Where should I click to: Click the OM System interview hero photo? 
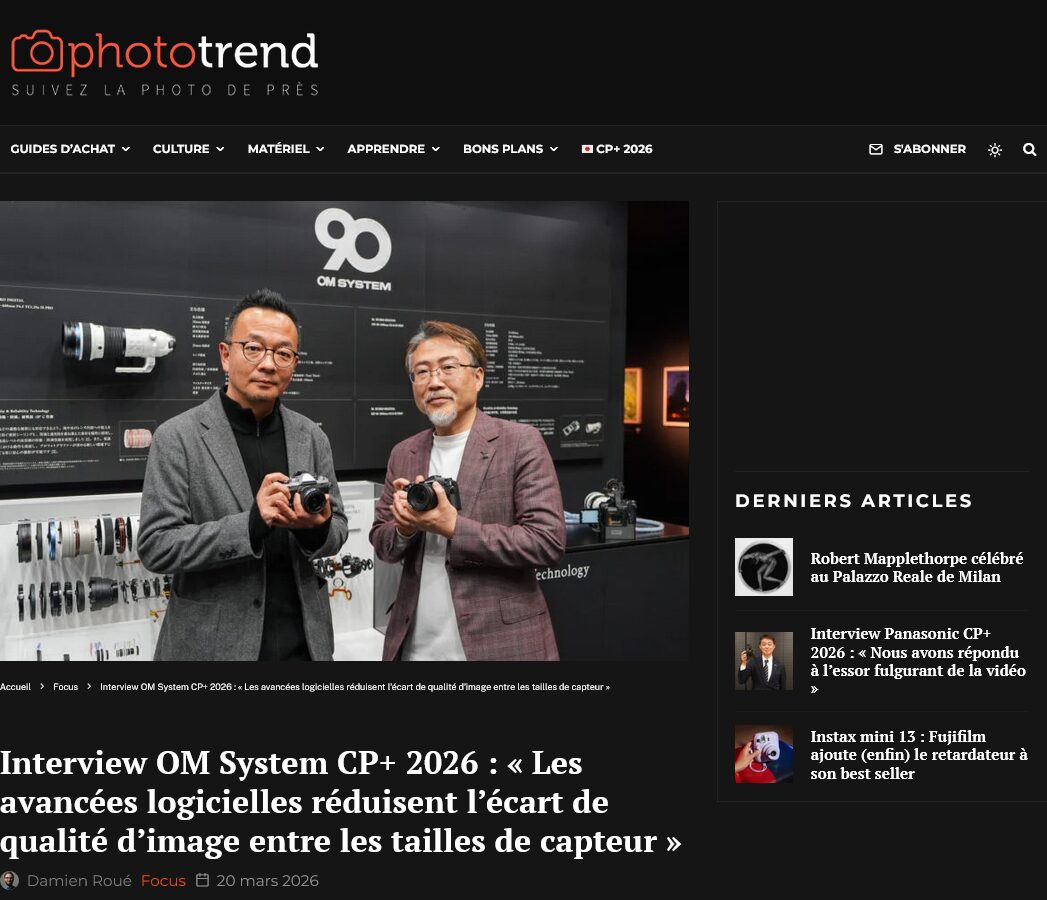point(345,431)
